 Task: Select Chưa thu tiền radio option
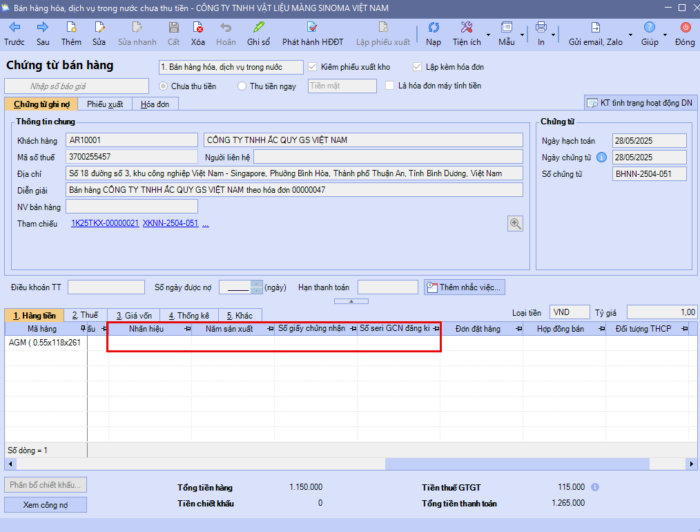pyautogui.click(x=163, y=86)
